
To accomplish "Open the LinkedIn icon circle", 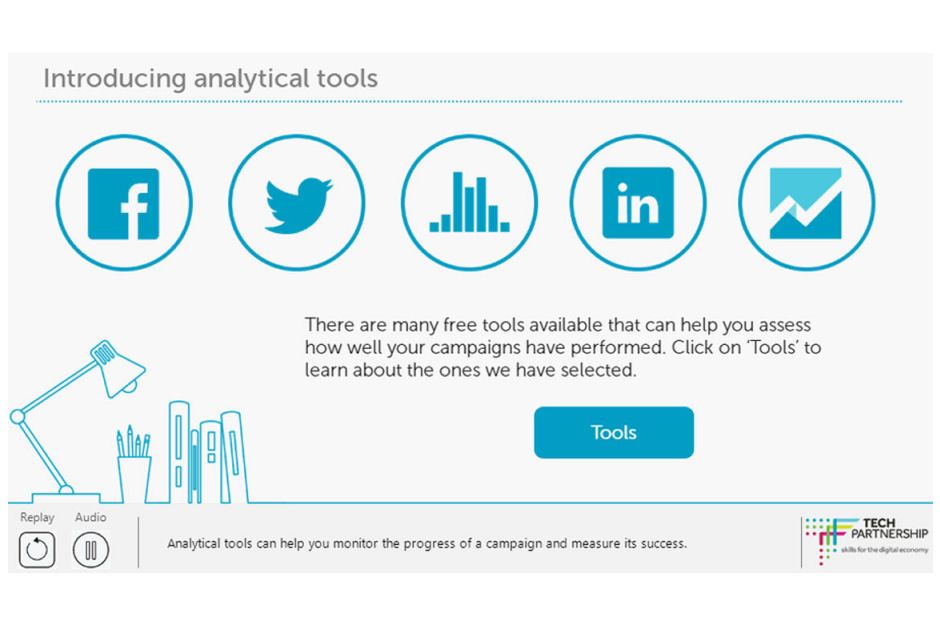I will coord(638,203).
